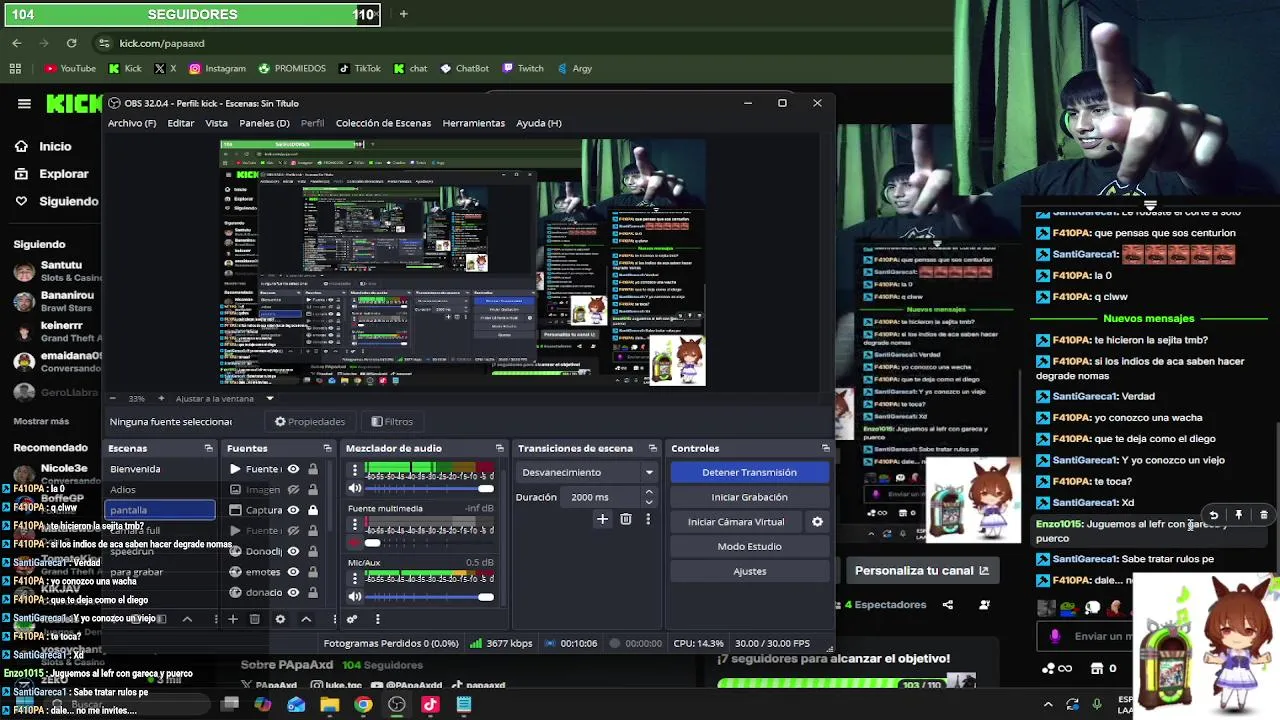The image size is (1280, 720).
Task: Open Fuente multimedia channel options three dots
Action: 354,524
